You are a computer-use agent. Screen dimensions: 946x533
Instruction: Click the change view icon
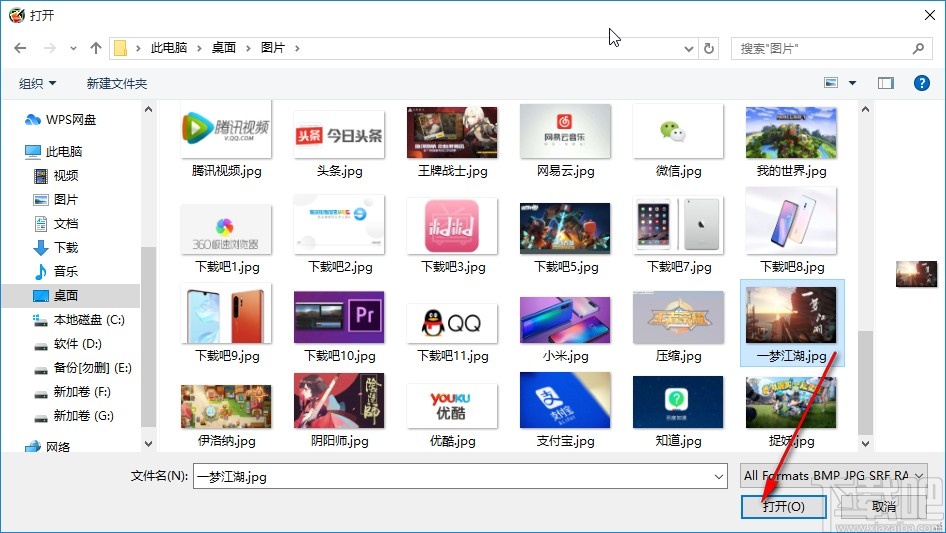click(x=831, y=83)
